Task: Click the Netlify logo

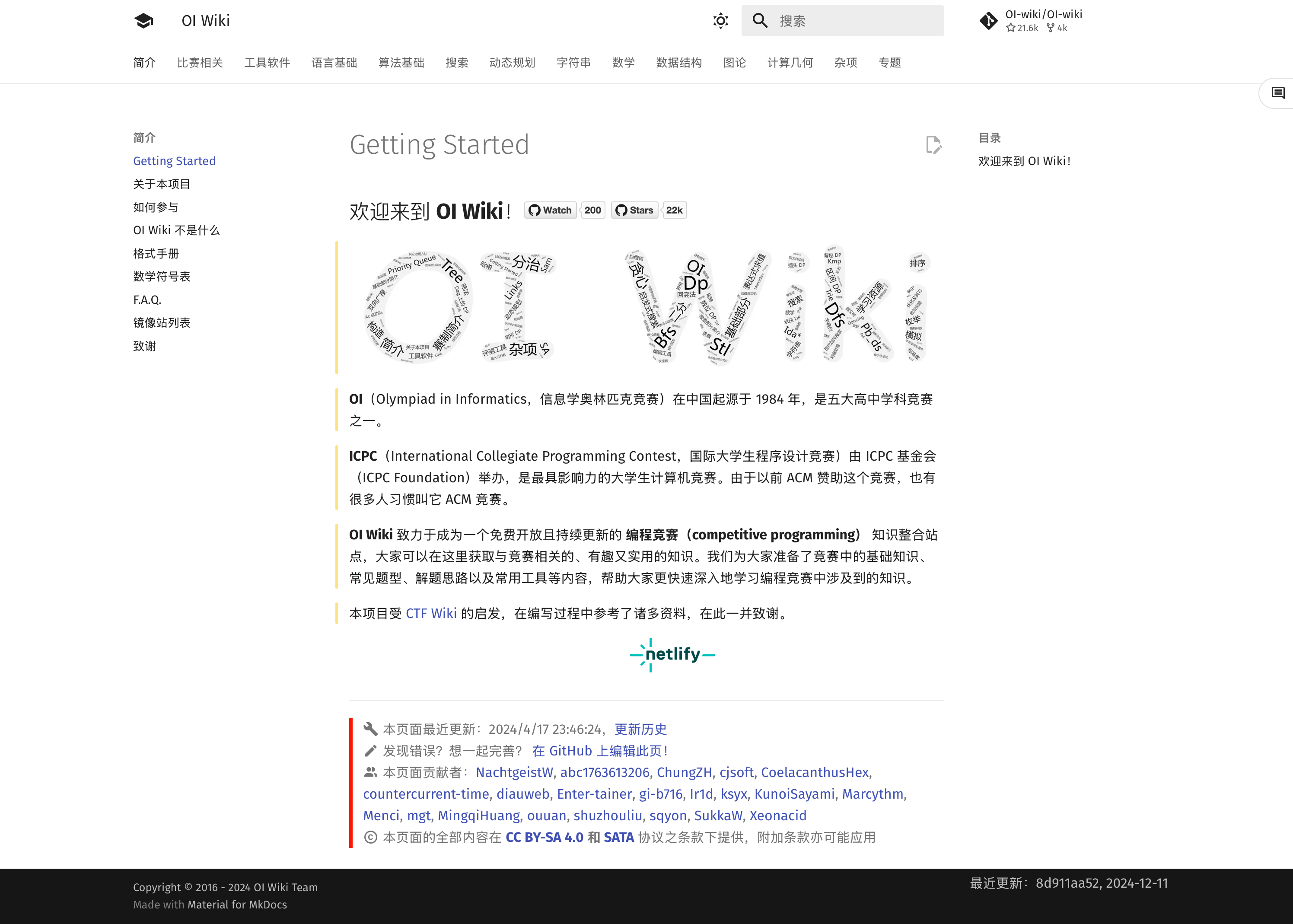Action: coord(672,655)
